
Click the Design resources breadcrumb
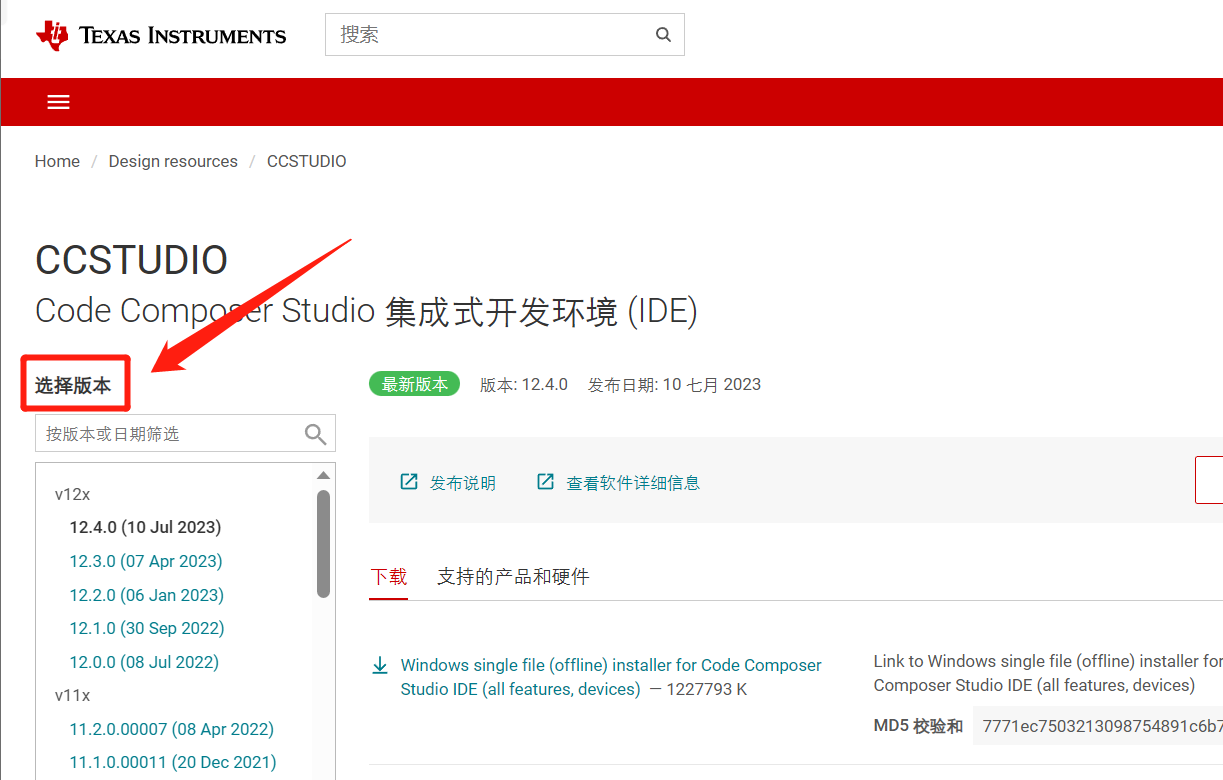click(173, 161)
